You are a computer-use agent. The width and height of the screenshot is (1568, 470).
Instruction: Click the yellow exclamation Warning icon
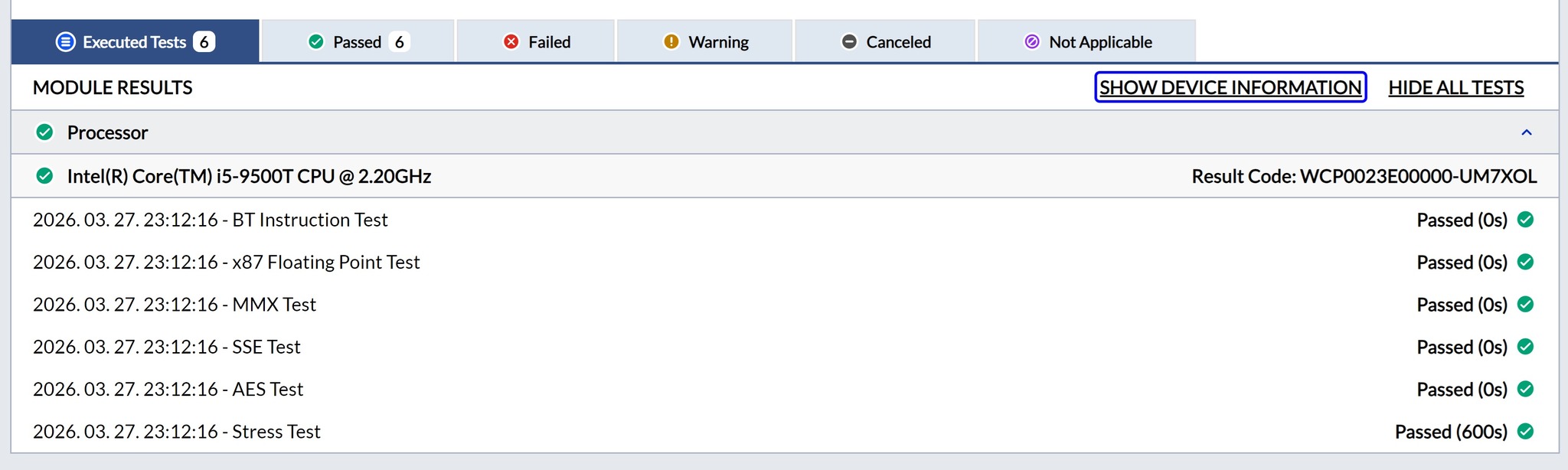tap(671, 41)
